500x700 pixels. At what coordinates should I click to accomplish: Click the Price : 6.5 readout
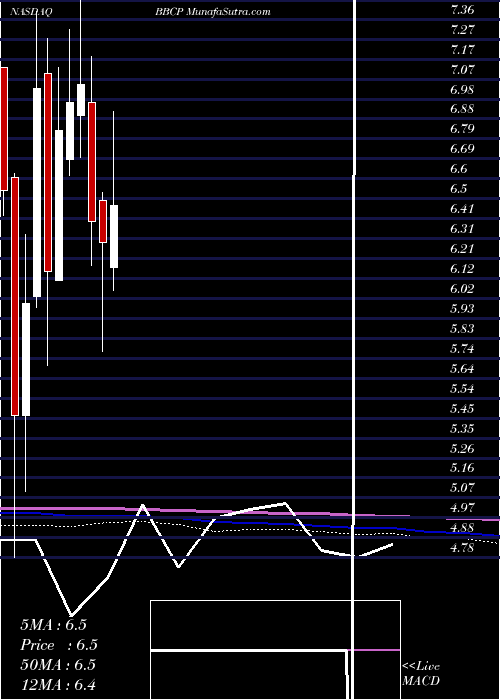click(59, 645)
